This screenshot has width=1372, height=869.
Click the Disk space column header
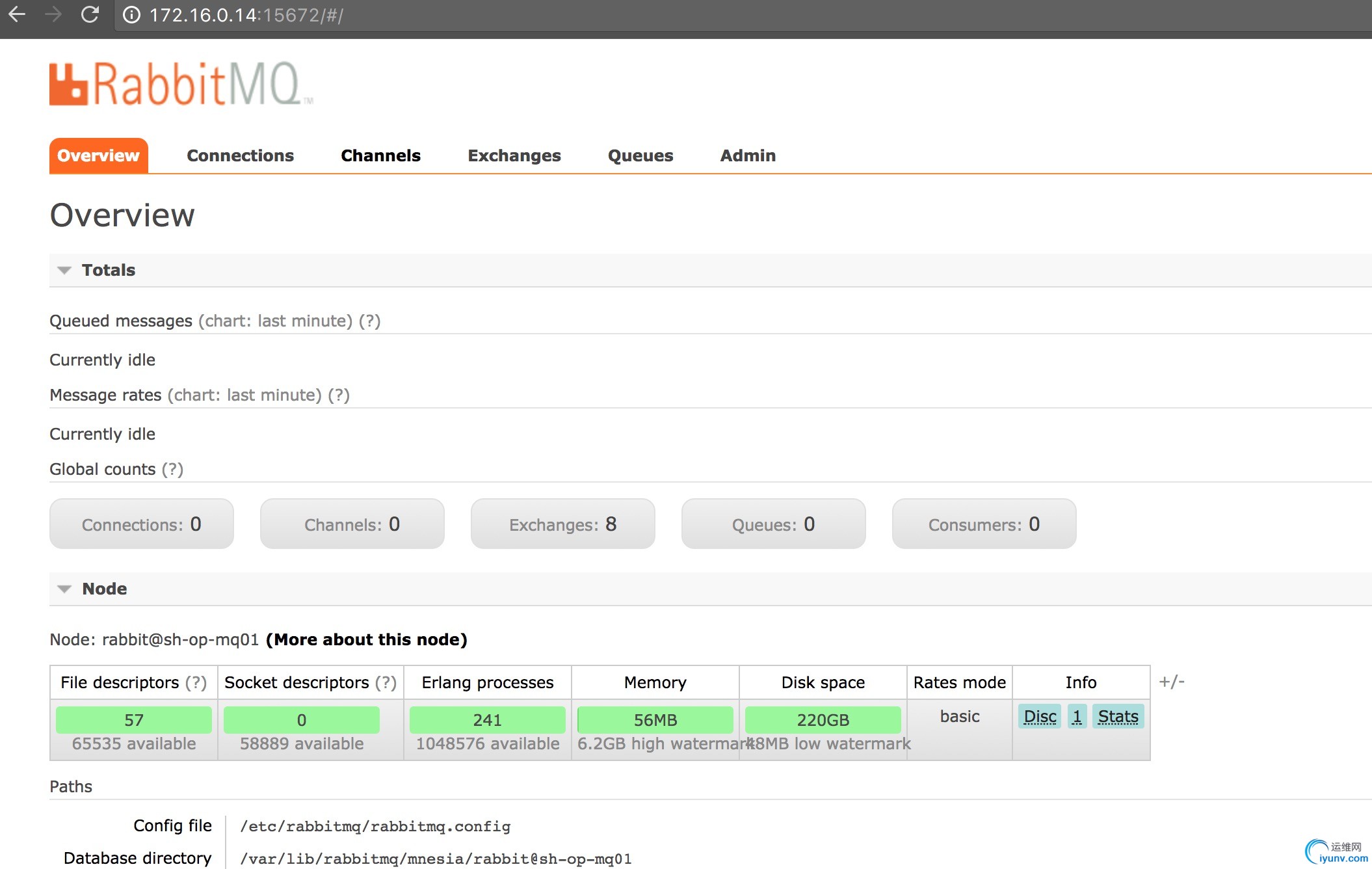[823, 682]
